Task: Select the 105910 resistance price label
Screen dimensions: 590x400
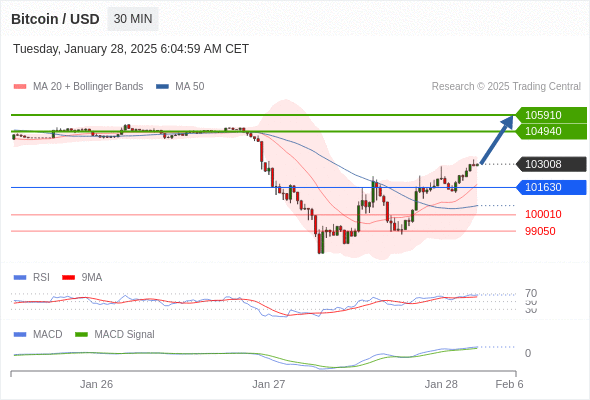Action: point(551,115)
